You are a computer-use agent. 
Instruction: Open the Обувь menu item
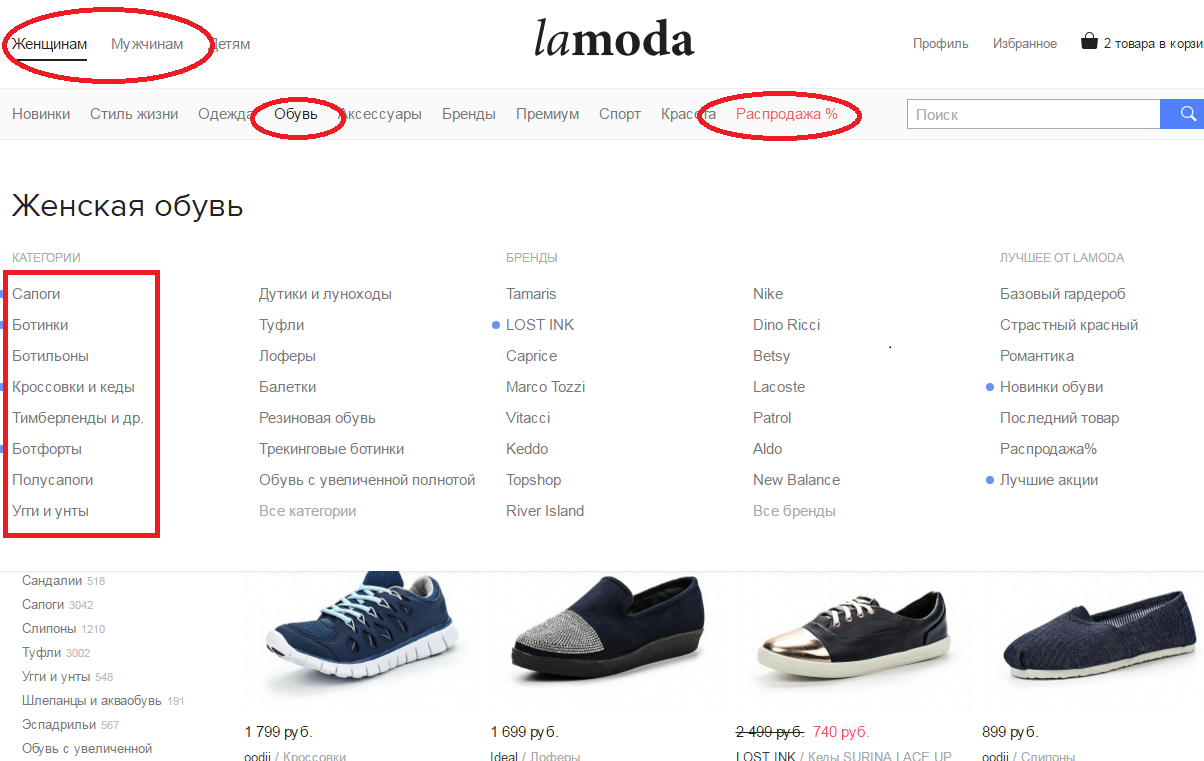[296, 114]
